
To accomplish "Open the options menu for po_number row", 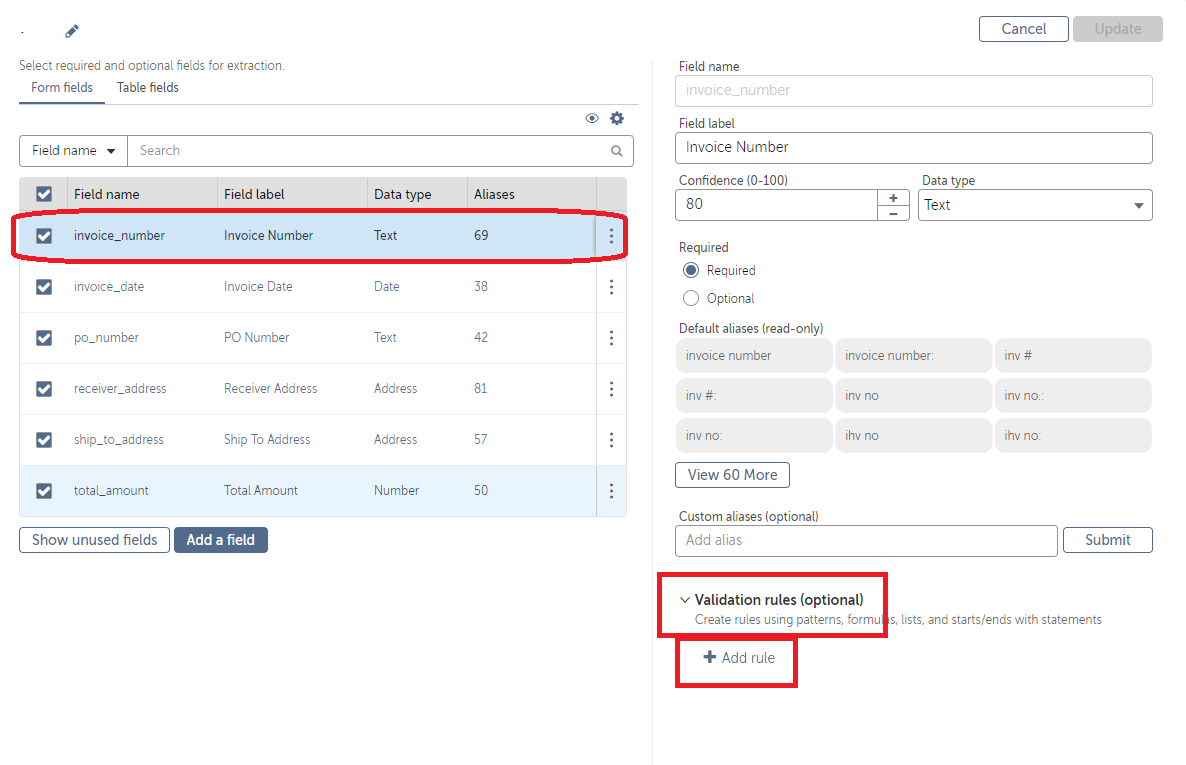I will 611,337.
